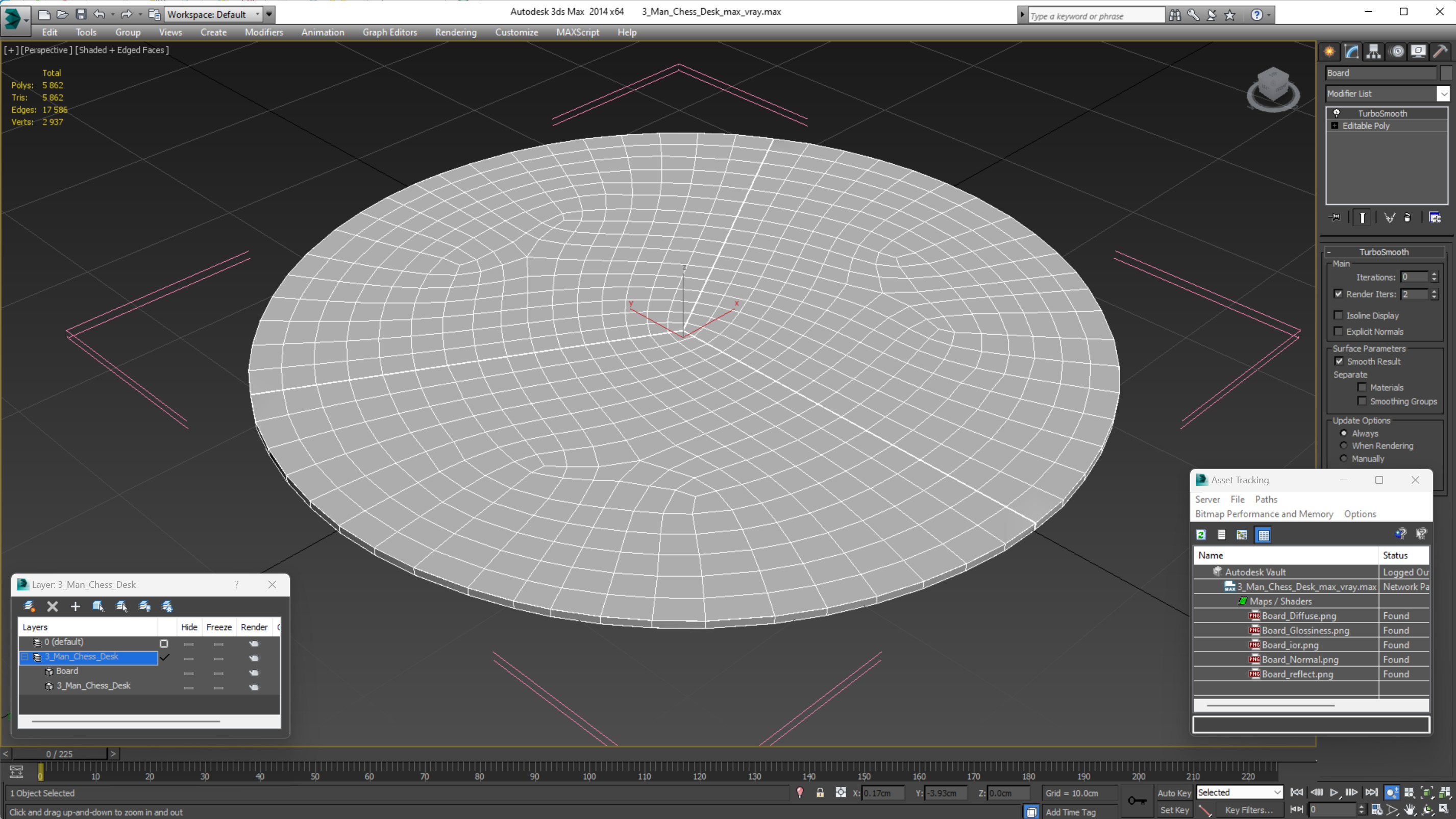
Task: Click the time slider handle at 0 / 225
Action: coord(59,754)
